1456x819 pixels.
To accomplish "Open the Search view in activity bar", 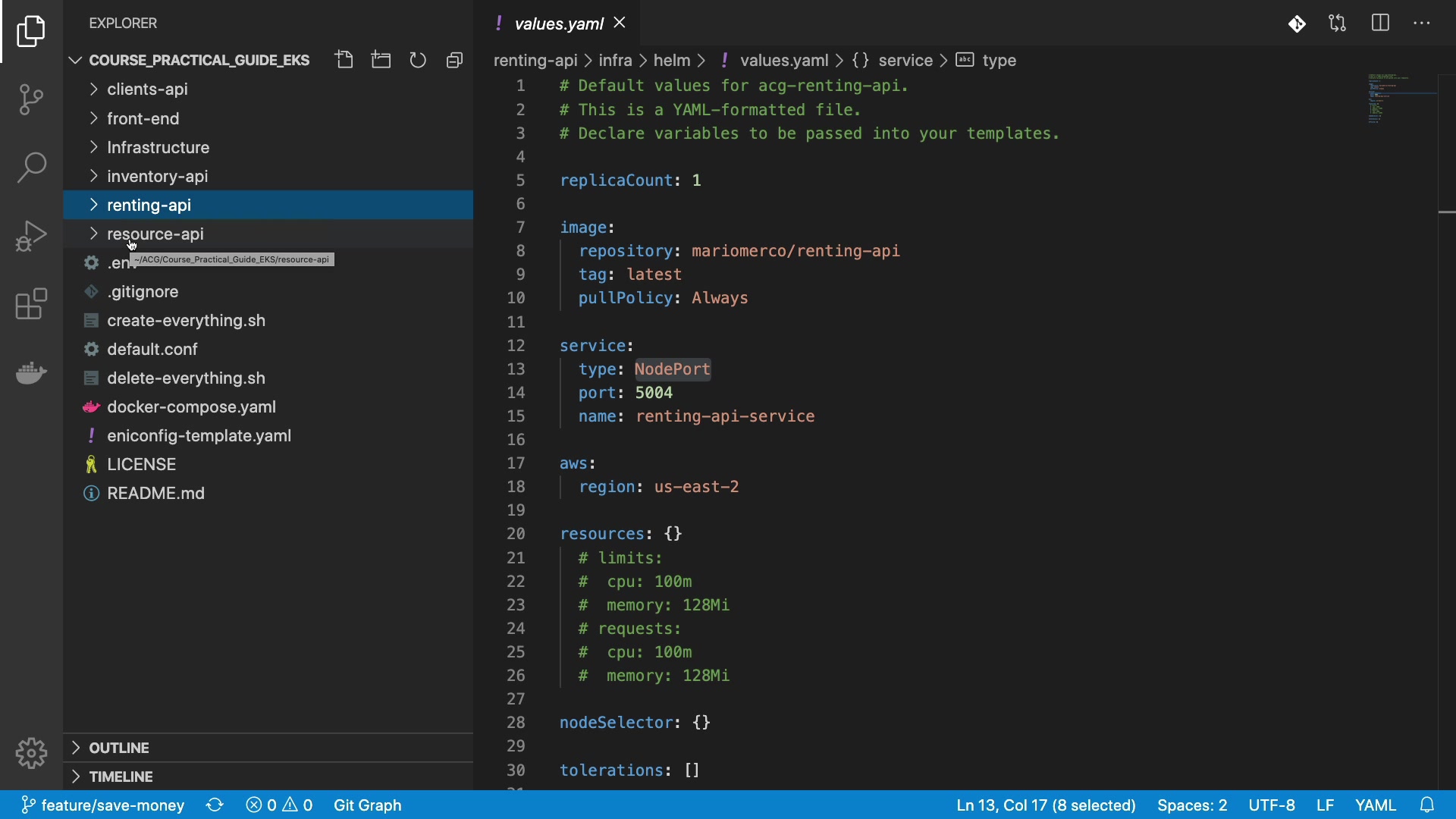I will [x=31, y=168].
